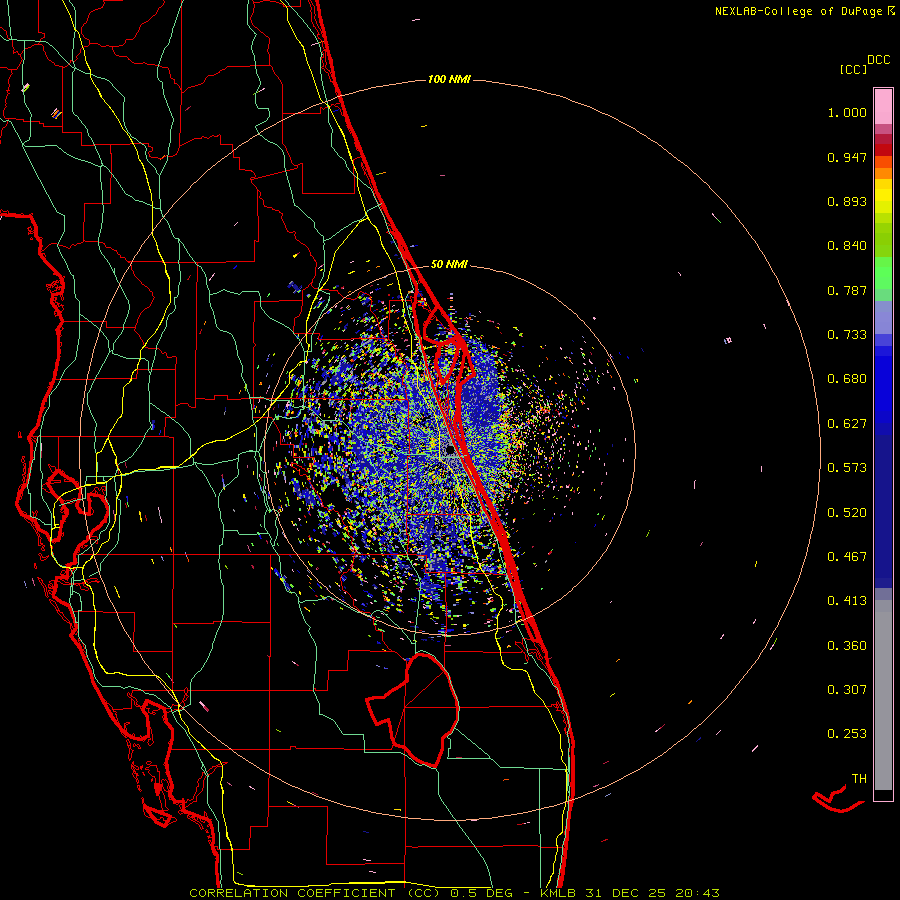Pick the light pink swatch at the color bar top
900x900 pixels.
(883, 107)
